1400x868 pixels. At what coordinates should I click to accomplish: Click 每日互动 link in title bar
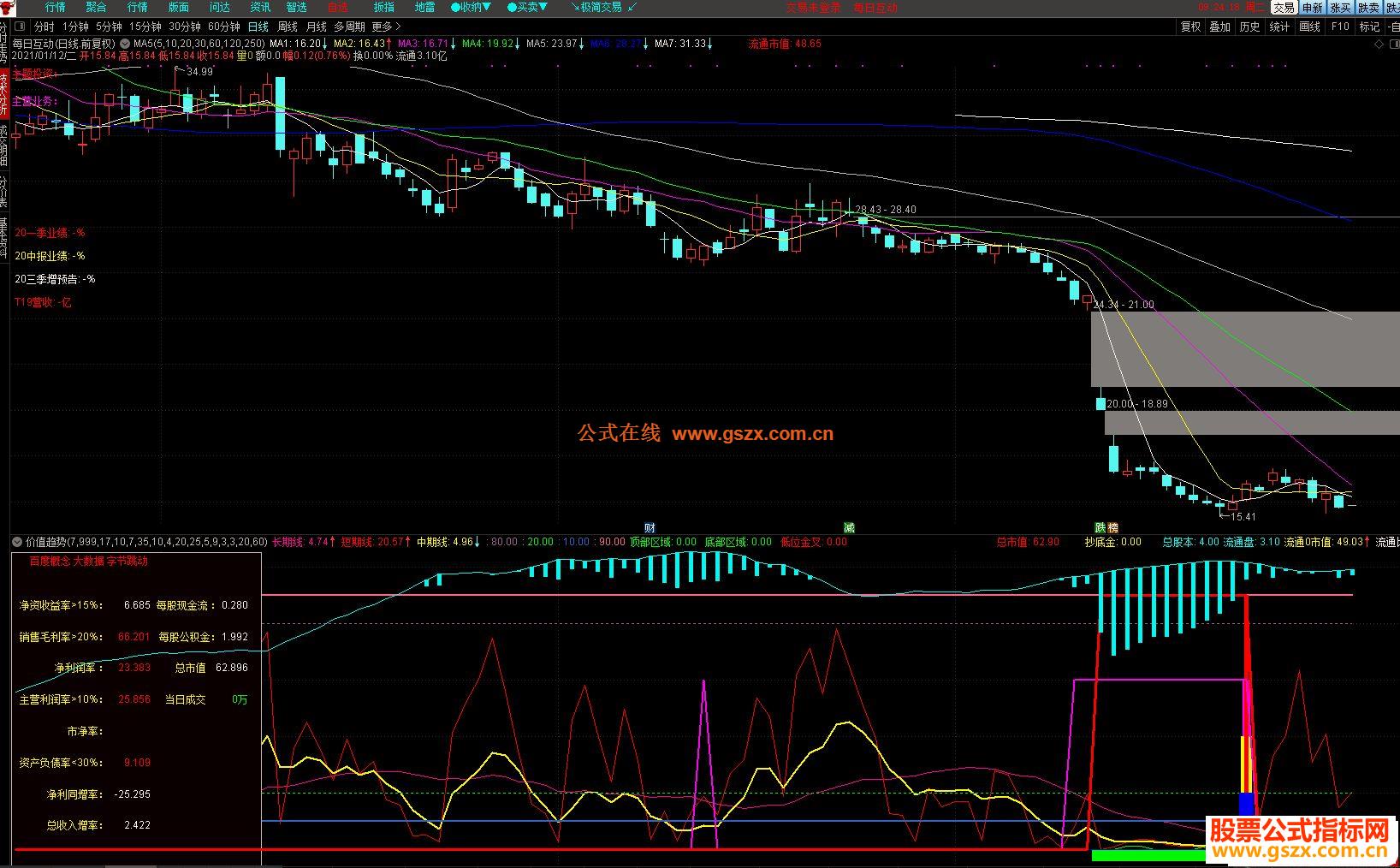[875, 7]
